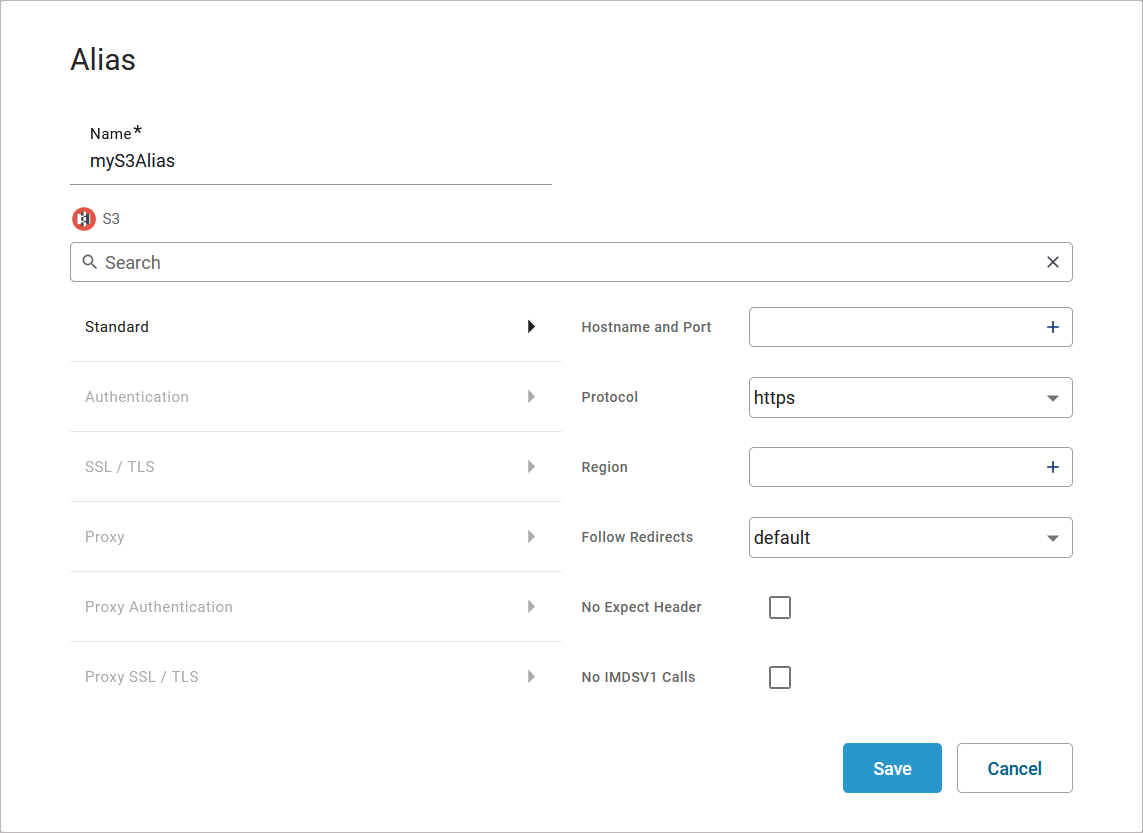The image size is (1143, 833).
Task: Click the arrow beside Proxy SSL / TLS
Action: tap(531, 677)
